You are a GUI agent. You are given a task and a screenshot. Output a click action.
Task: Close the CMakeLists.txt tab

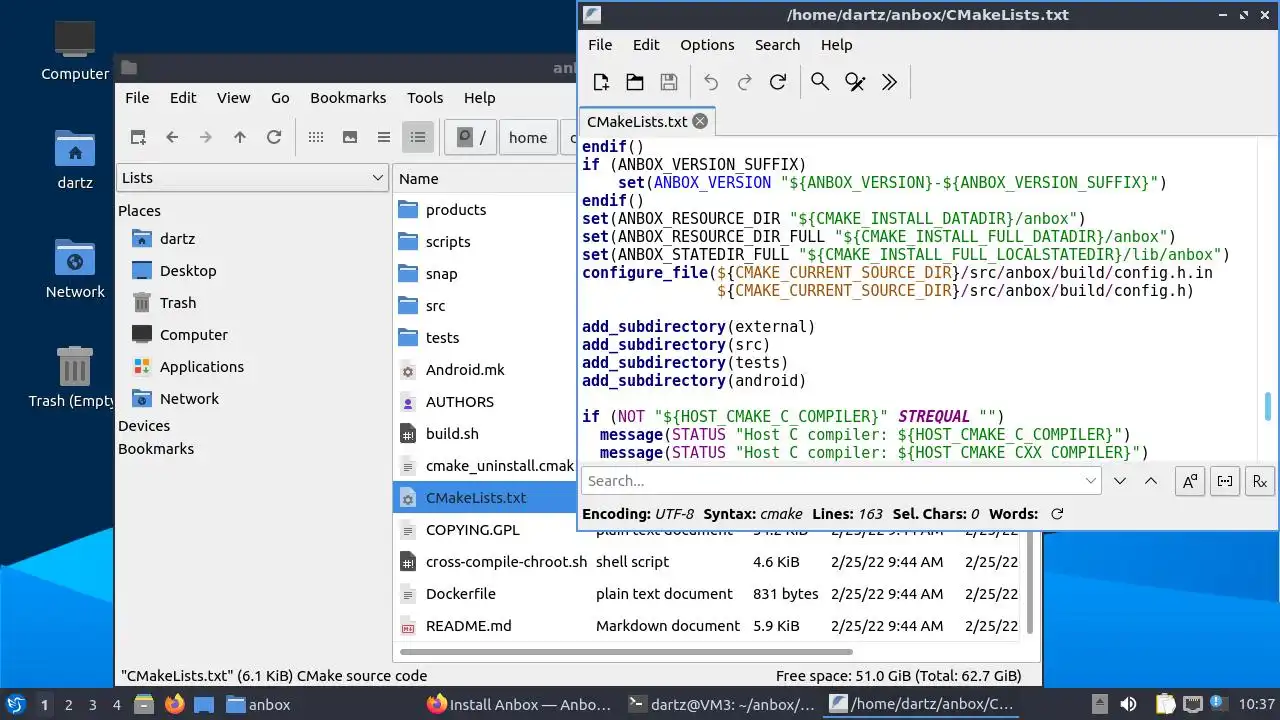point(700,121)
